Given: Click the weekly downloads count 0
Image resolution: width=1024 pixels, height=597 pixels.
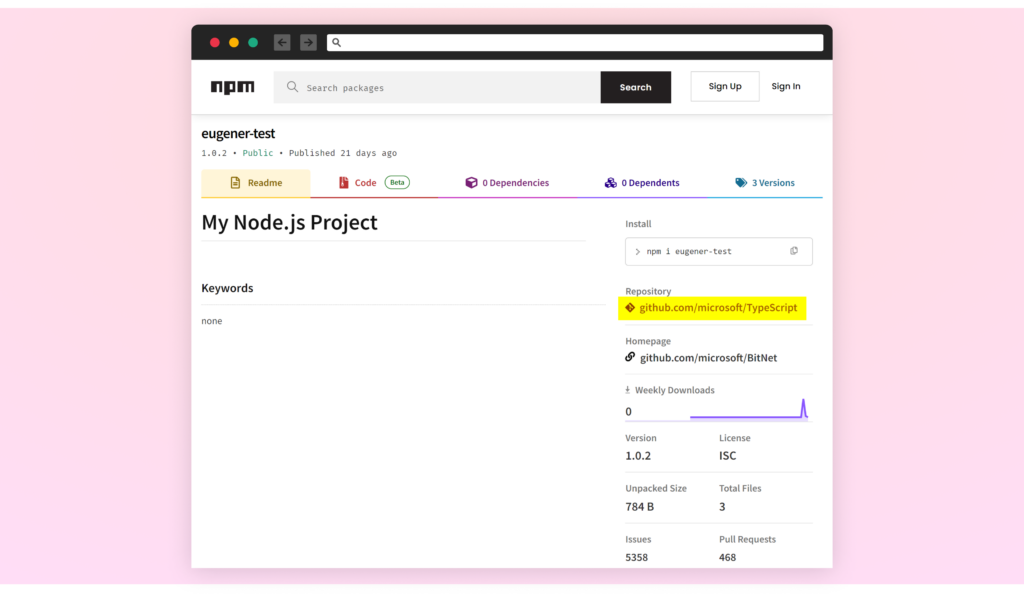Looking at the screenshot, I should pos(628,411).
